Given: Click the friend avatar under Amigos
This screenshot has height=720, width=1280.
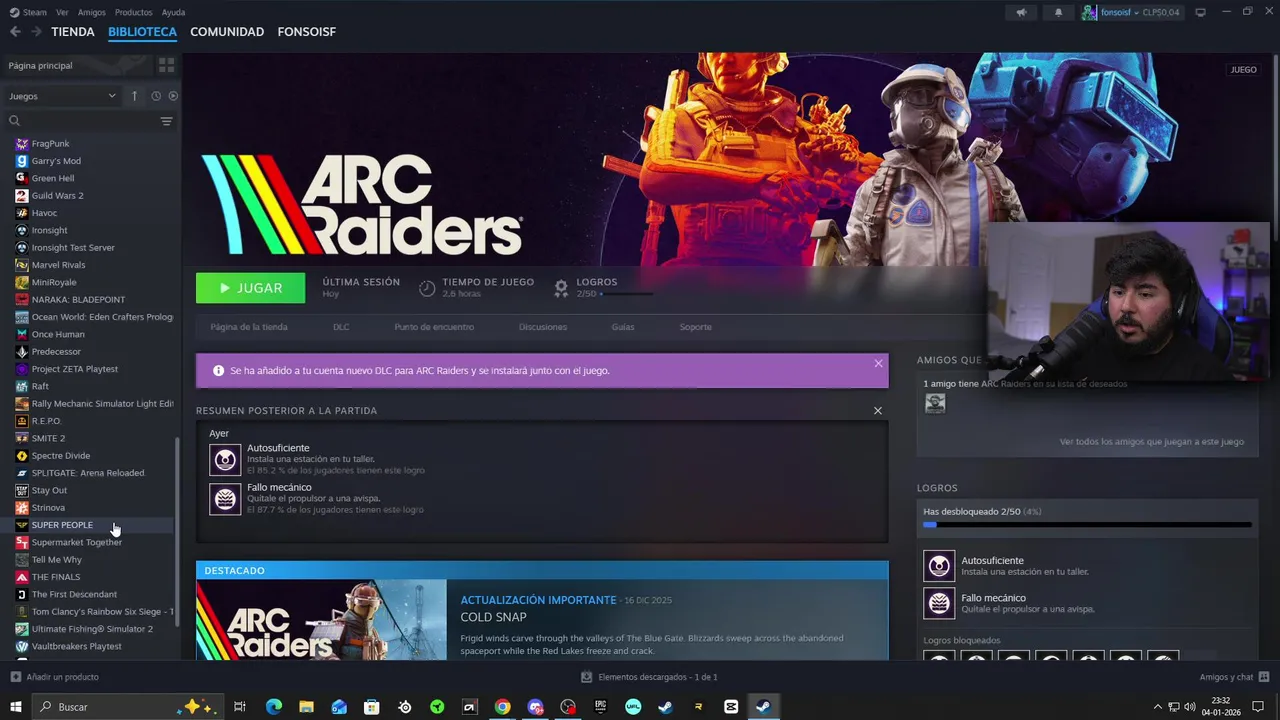Looking at the screenshot, I should [935, 403].
